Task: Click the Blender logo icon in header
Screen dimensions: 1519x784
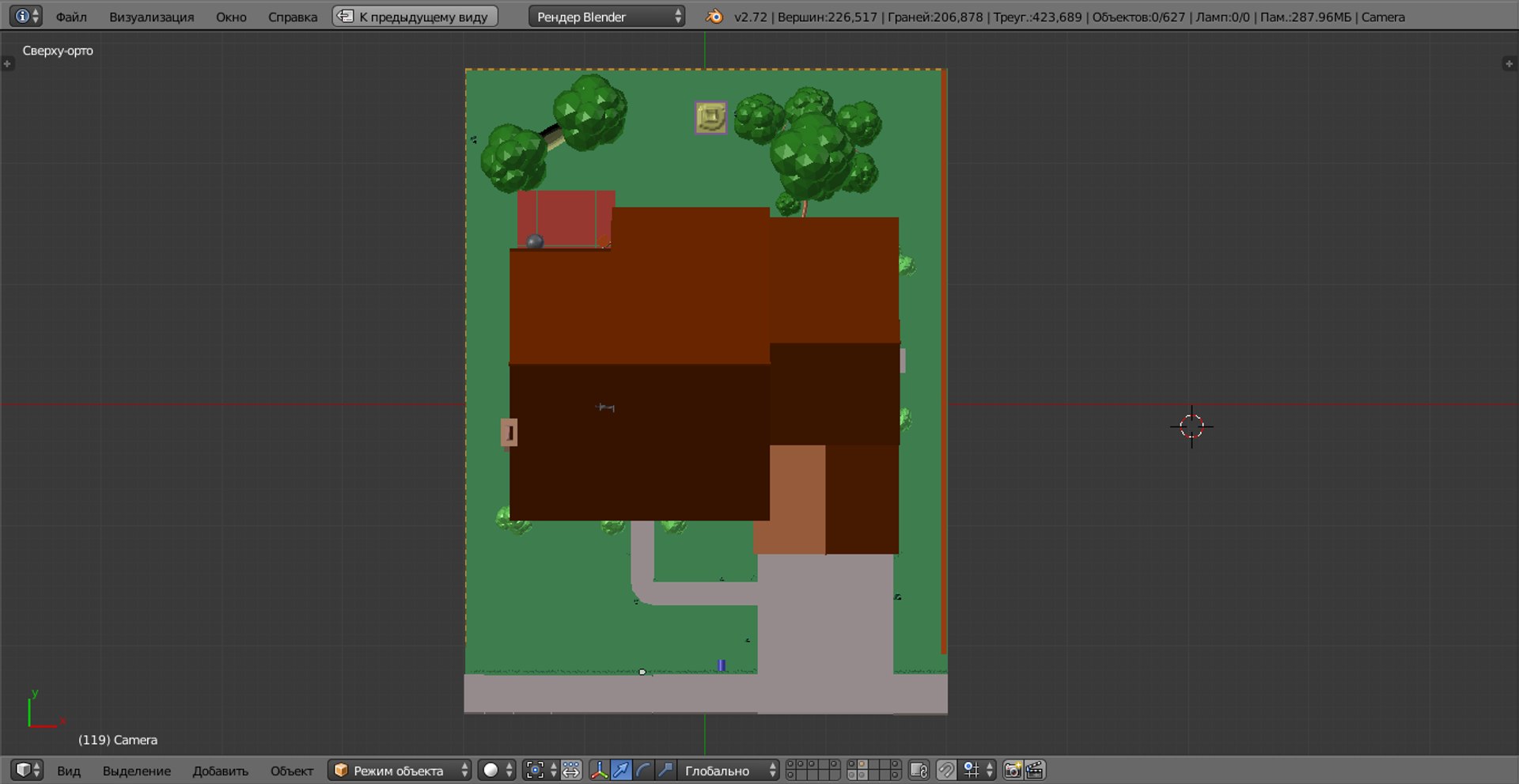Action: click(x=714, y=17)
